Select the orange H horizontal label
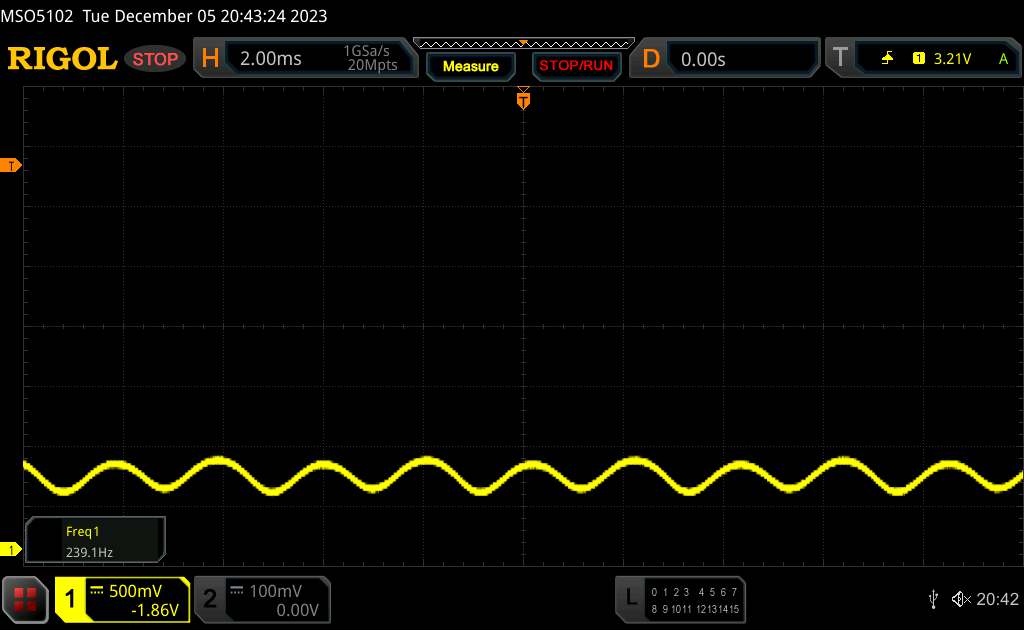1024x630 pixels. [x=210, y=59]
